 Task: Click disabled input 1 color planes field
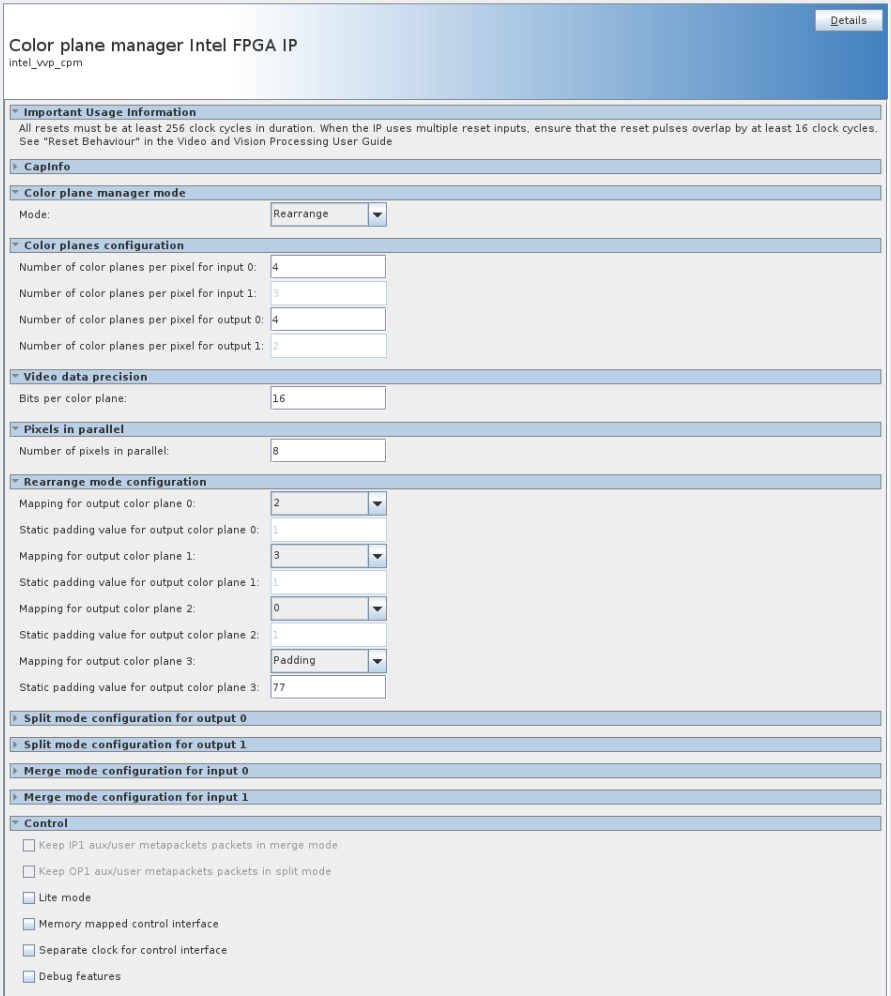pyautogui.click(x=328, y=293)
